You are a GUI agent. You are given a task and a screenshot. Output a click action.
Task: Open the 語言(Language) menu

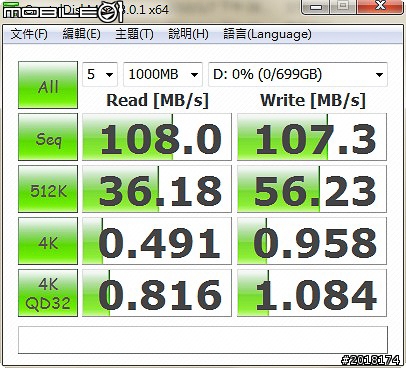pos(267,34)
